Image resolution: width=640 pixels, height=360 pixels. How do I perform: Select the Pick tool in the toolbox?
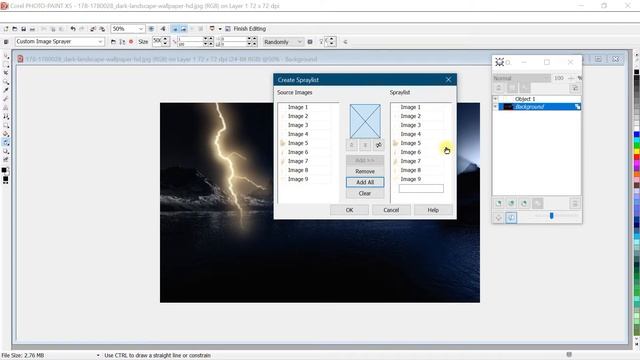[x=6, y=56]
